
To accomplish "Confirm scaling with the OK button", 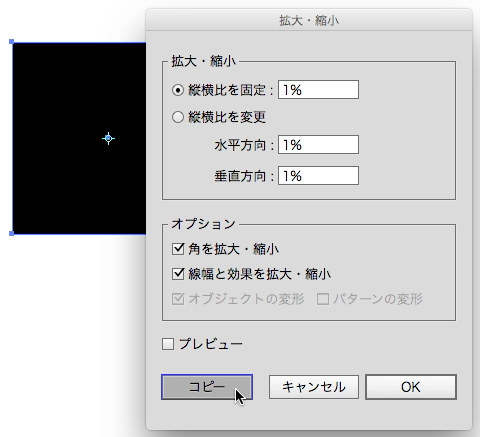I will click(x=411, y=387).
